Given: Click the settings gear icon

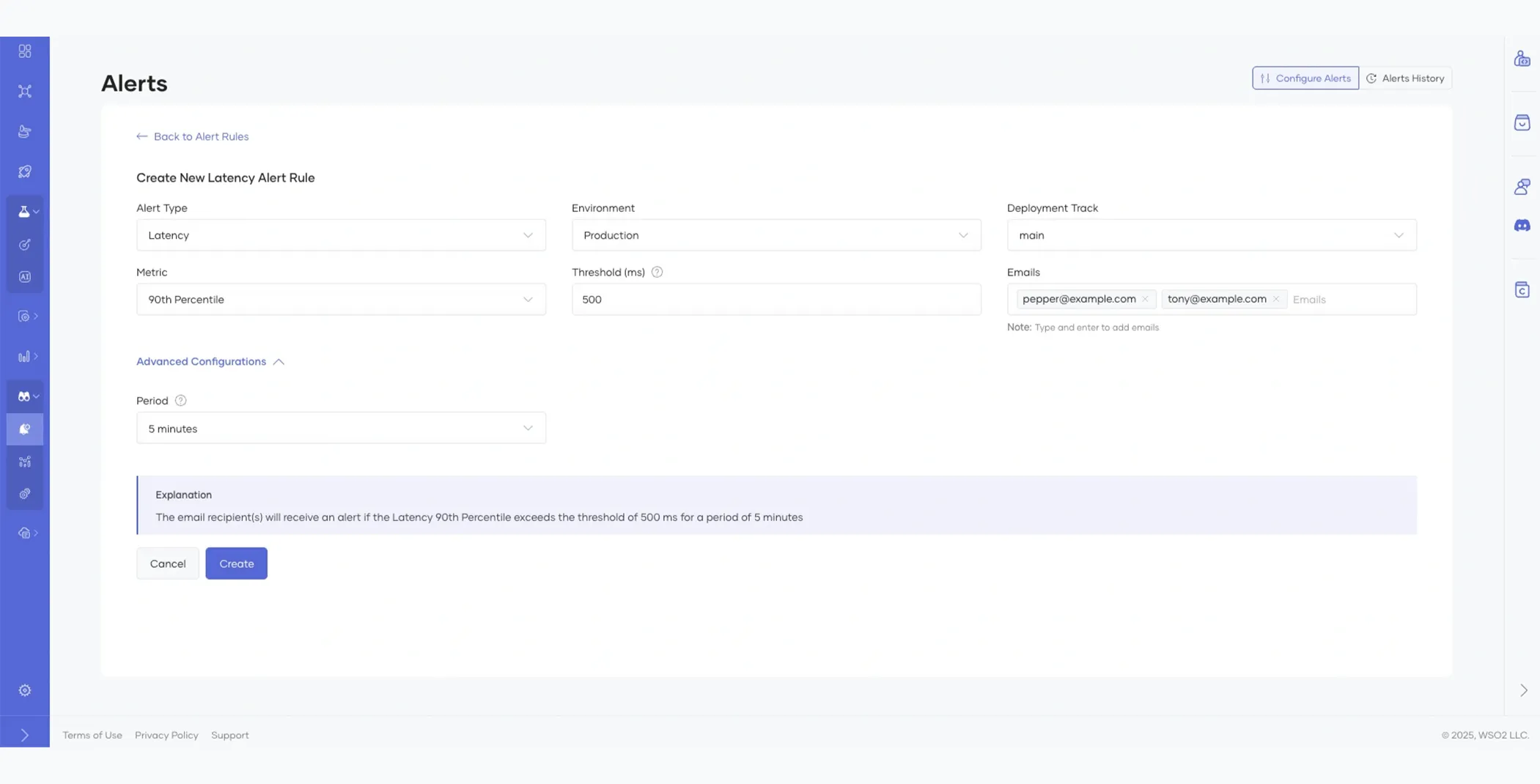Looking at the screenshot, I should (25, 690).
